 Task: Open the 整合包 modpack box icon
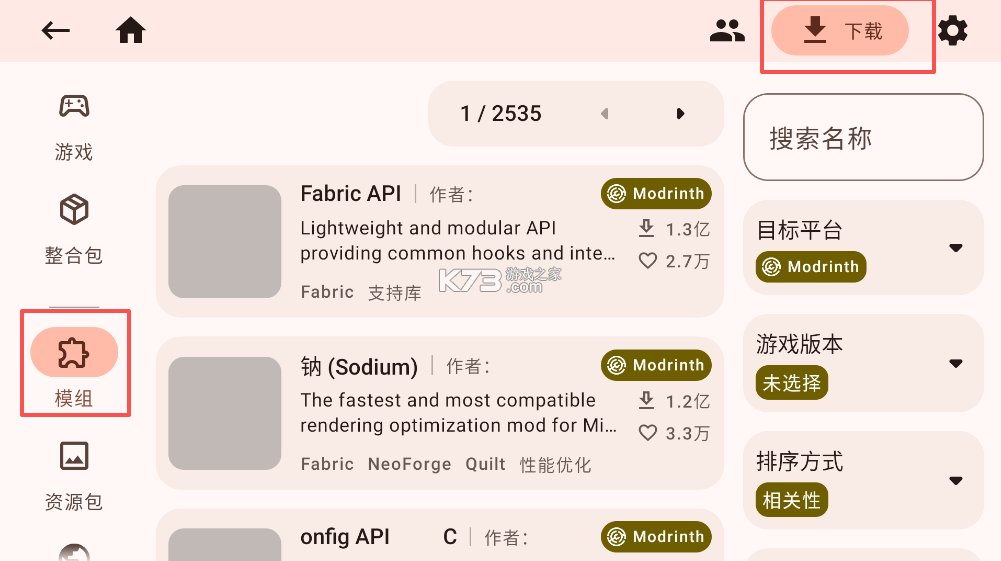pos(74,210)
